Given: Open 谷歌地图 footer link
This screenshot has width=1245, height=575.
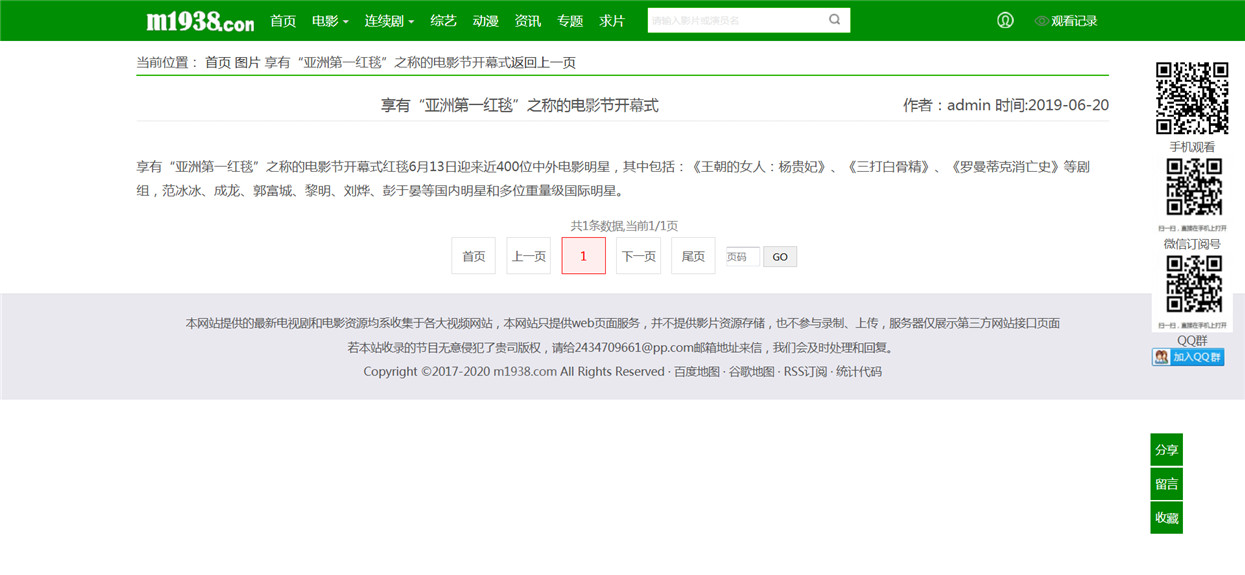Looking at the screenshot, I should point(752,371).
